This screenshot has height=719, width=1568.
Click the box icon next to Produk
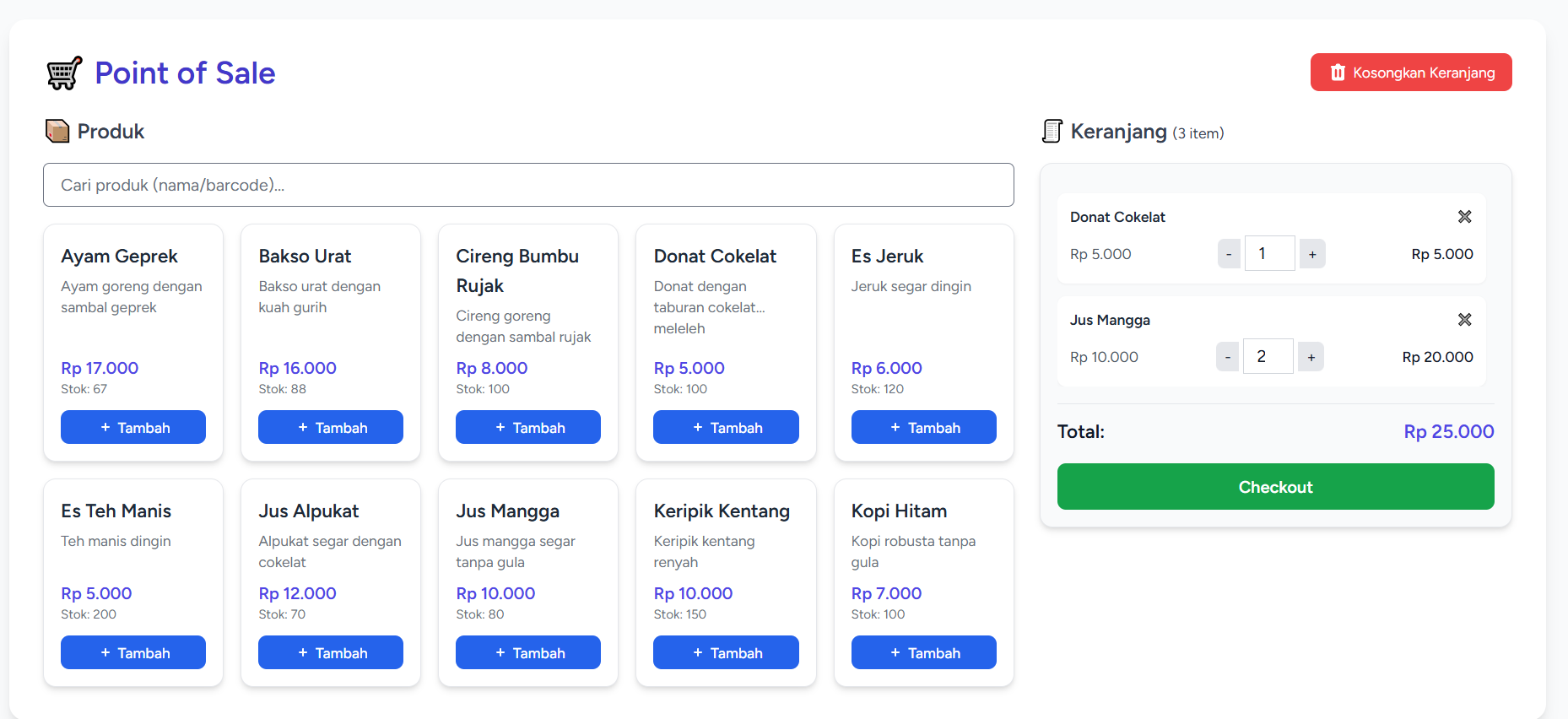(x=57, y=132)
